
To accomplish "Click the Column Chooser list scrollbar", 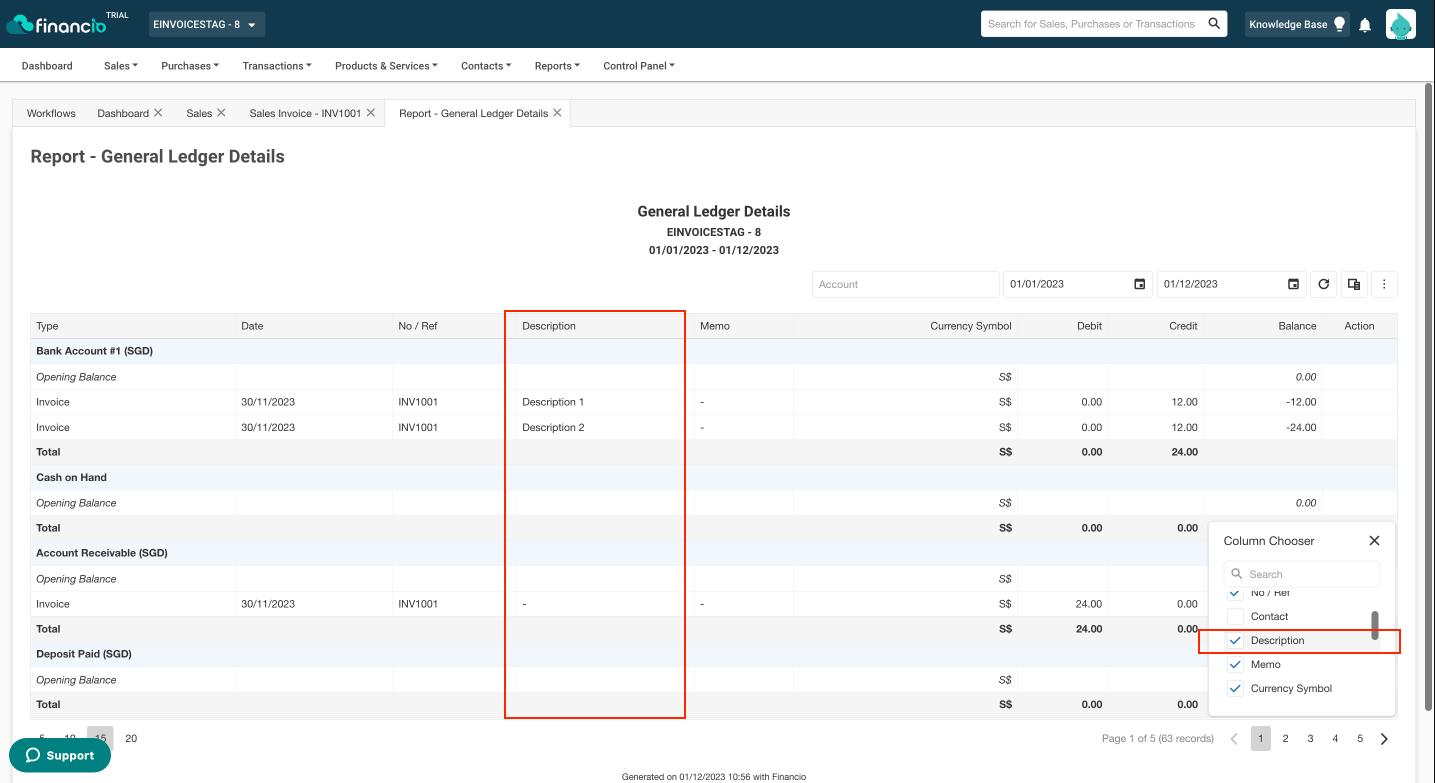I will [1375, 625].
